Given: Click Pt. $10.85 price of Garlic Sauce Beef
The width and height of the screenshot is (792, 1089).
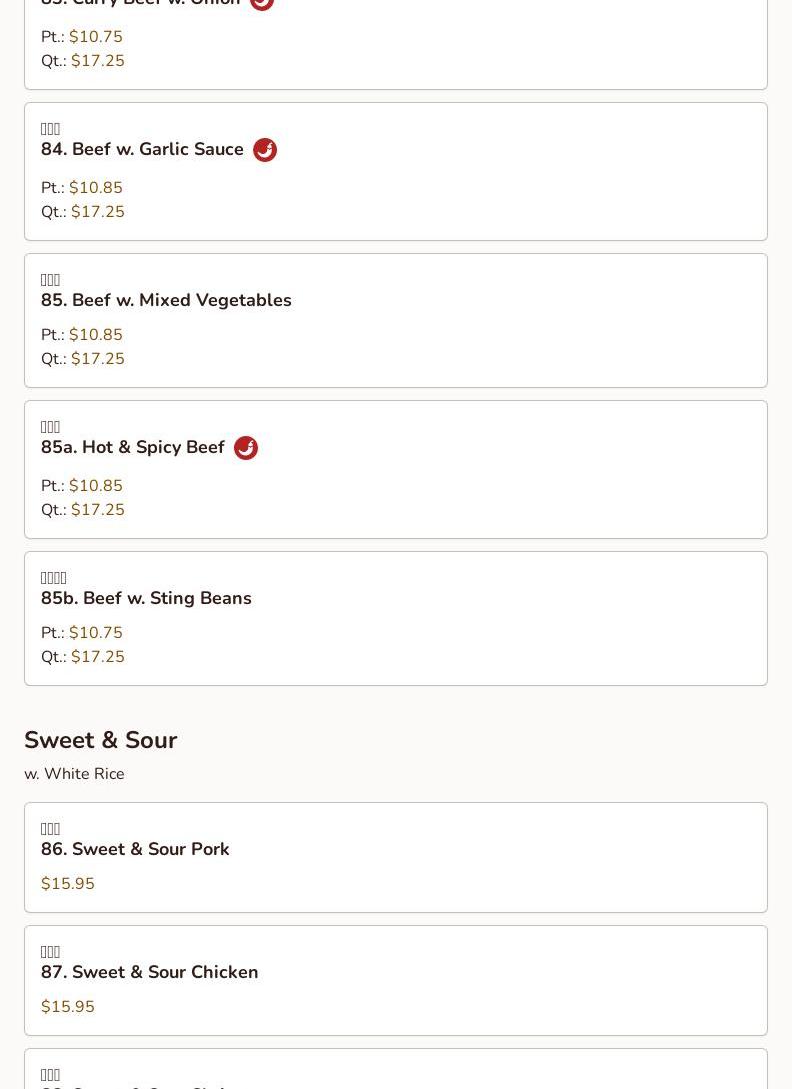Looking at the screenshot, I should [82, 188].
